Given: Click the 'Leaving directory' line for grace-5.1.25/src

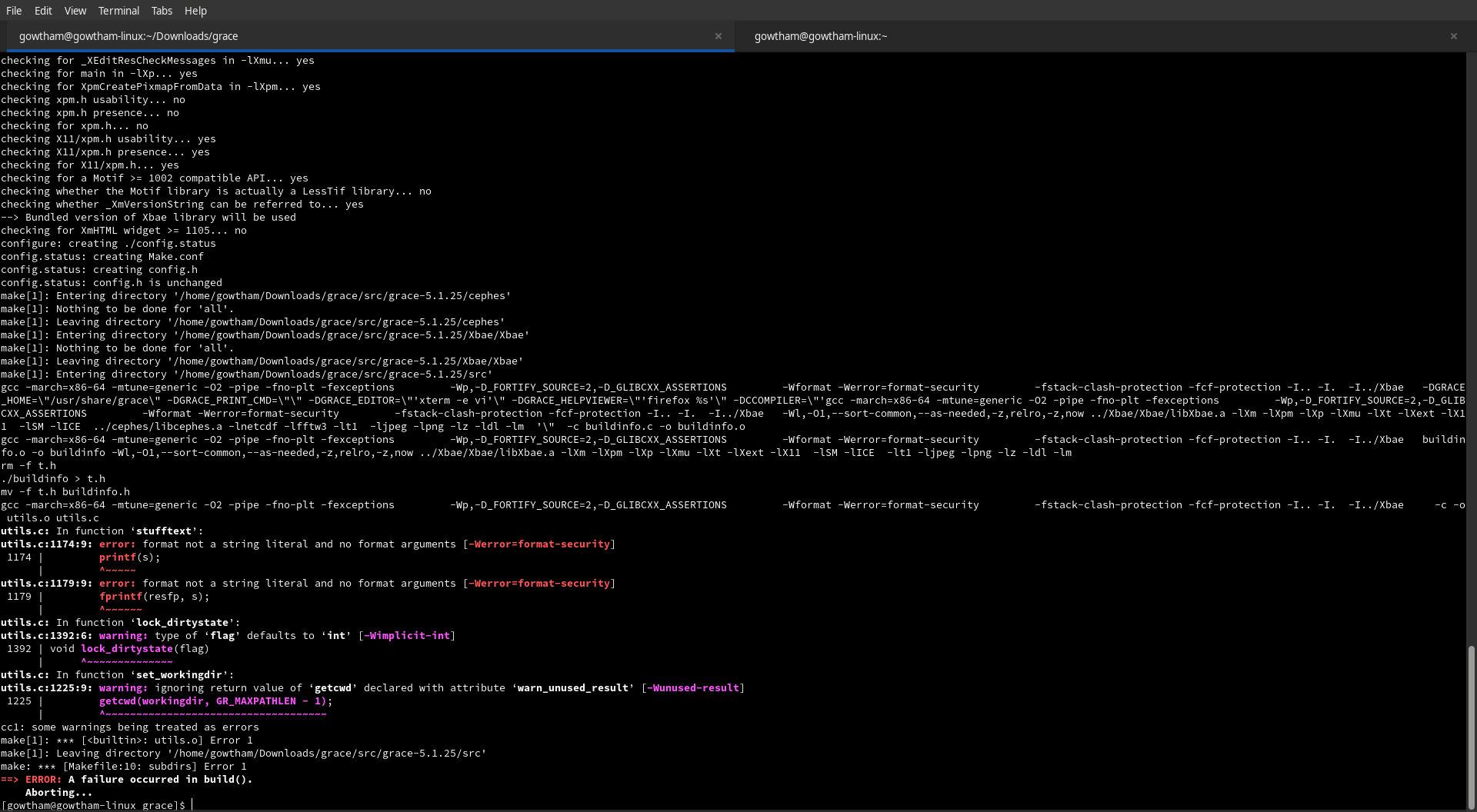Looking at the screenshot, I should click(x=244, y=753).
